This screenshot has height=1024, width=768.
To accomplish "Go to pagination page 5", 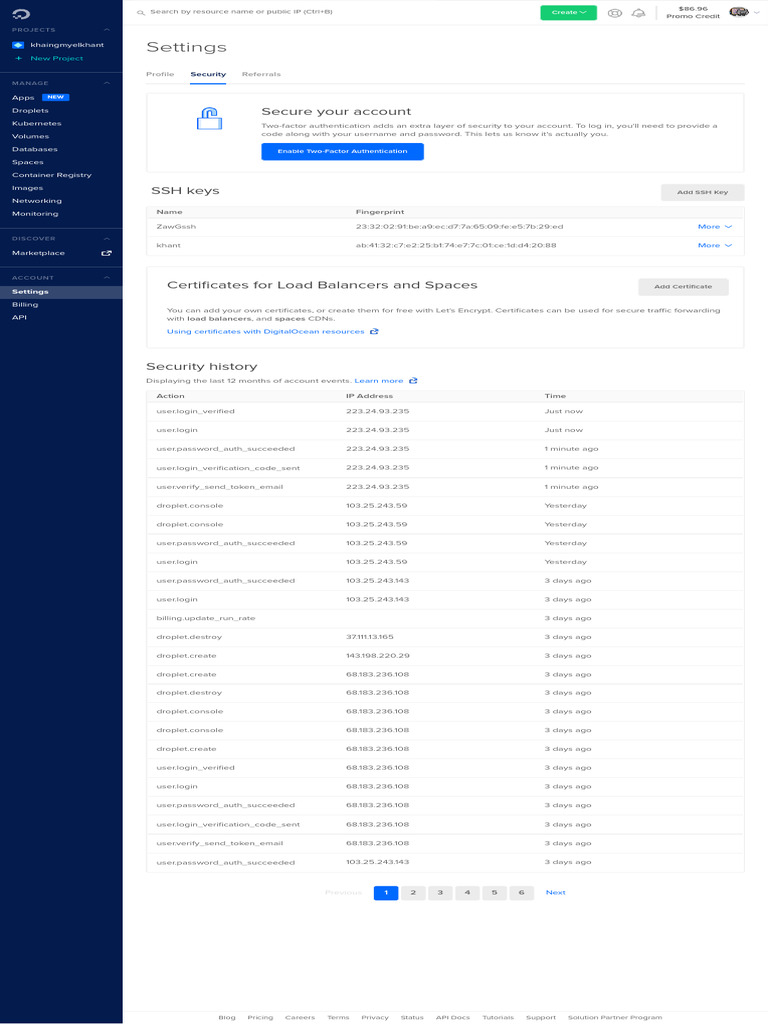I will pyautogui.click(x=494, y=893).
